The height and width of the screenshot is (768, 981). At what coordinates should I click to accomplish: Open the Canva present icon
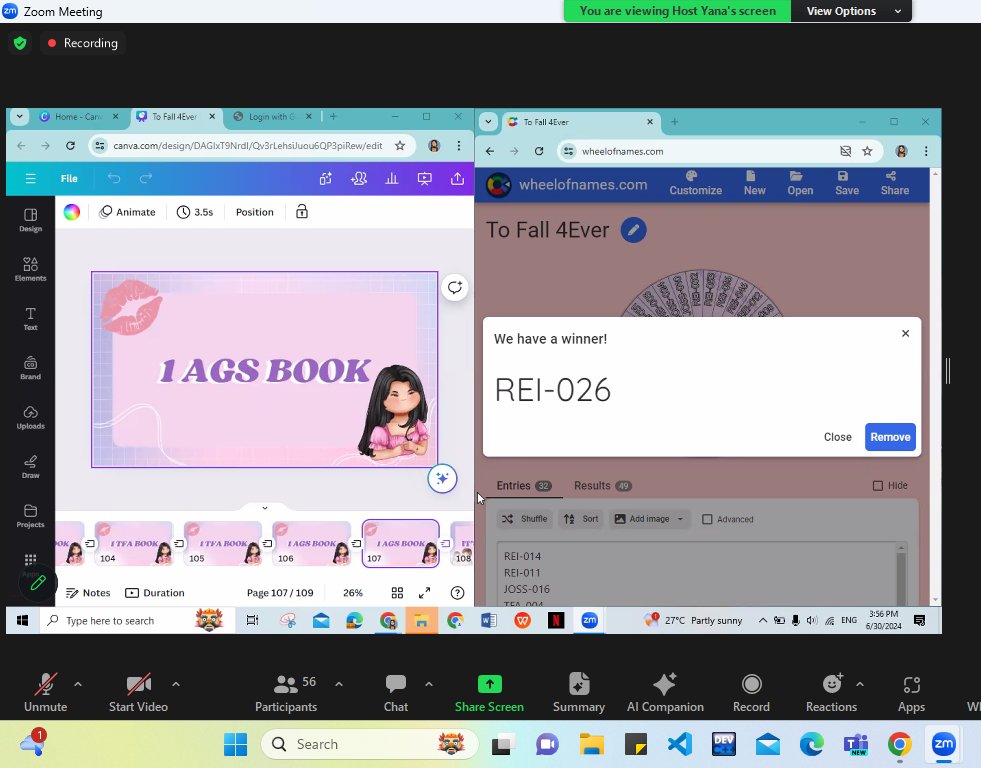[x=424, y=179]
